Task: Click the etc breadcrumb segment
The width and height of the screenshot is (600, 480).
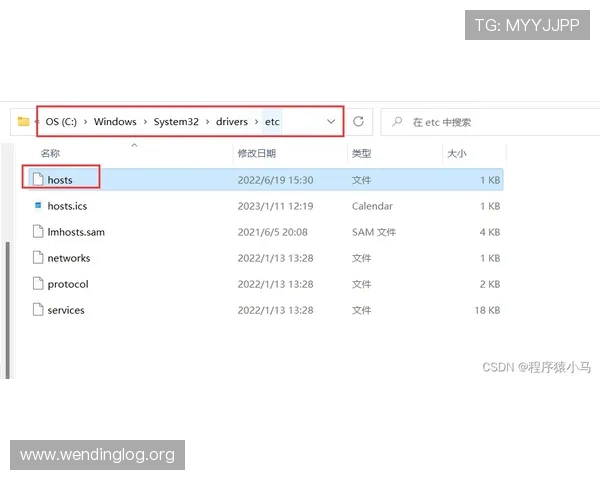Action: point(272,122)
